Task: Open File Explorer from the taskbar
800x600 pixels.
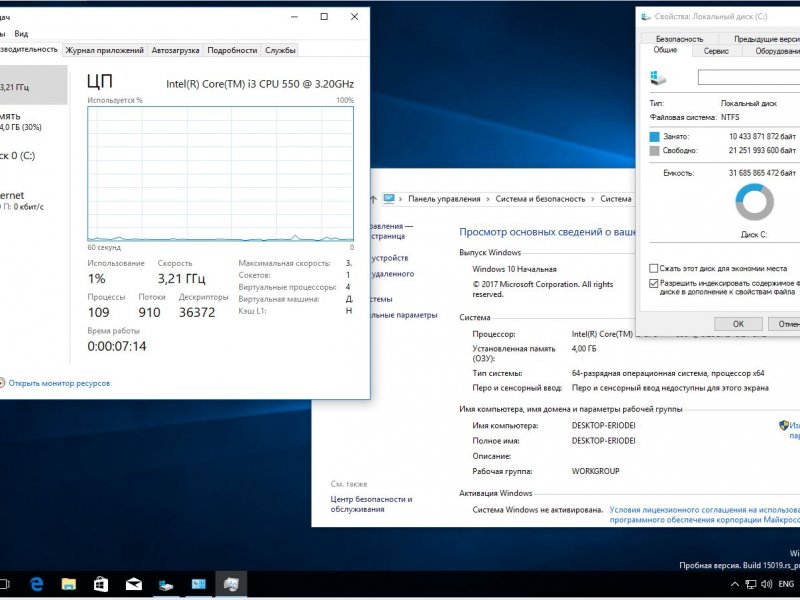Action: pyautogui.click(x=68, y=584)
